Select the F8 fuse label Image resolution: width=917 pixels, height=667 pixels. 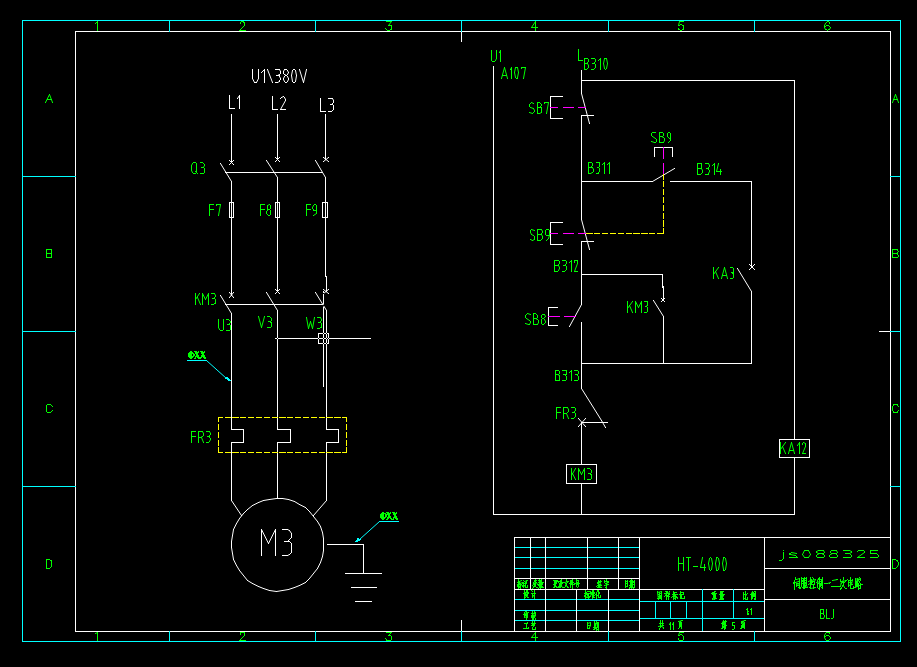pos(266,210)
